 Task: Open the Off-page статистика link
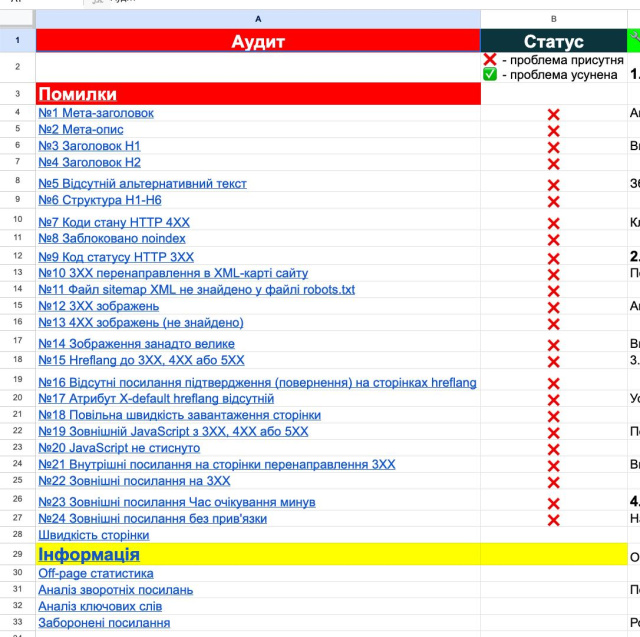(x=96, y=573)
